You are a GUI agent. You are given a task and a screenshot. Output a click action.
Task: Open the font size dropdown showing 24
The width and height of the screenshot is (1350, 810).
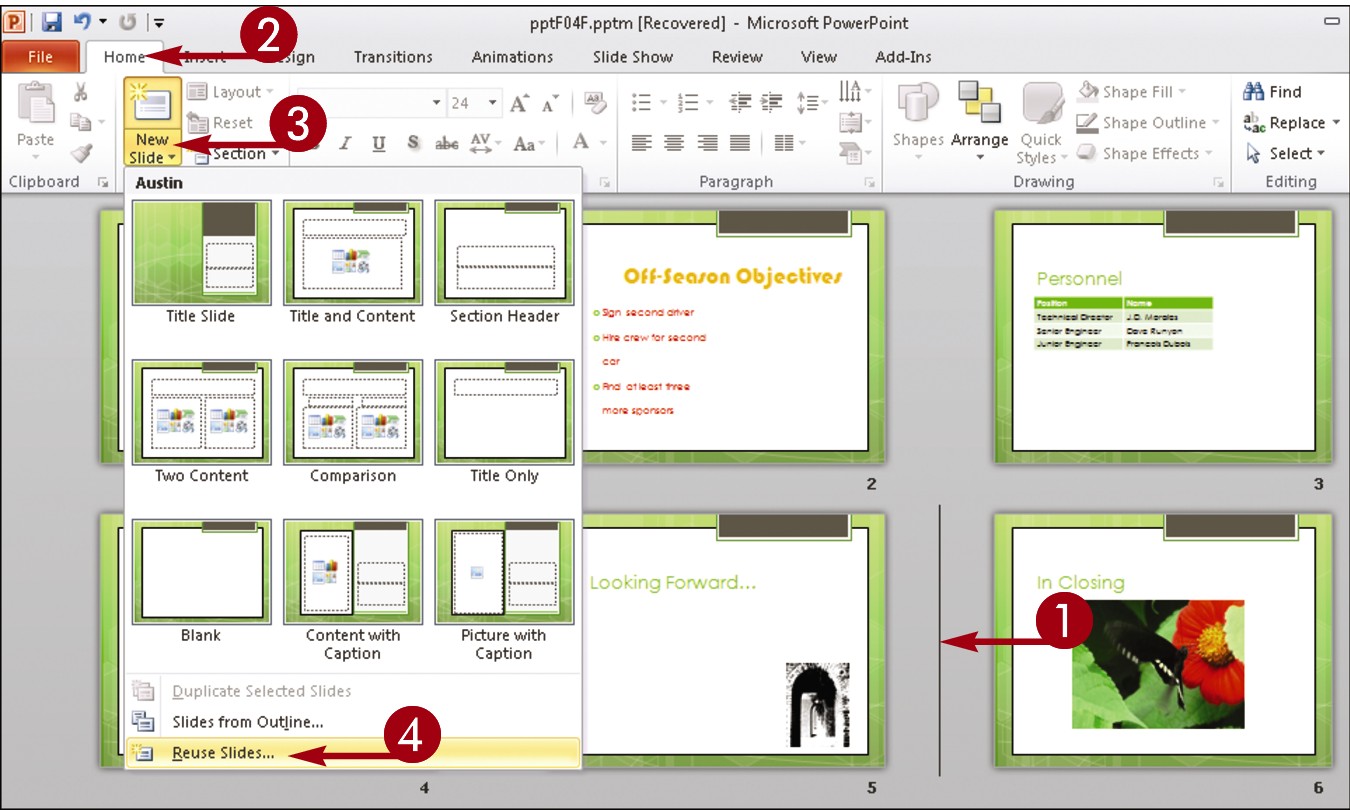pyautogui.click(x=492, y=103)
